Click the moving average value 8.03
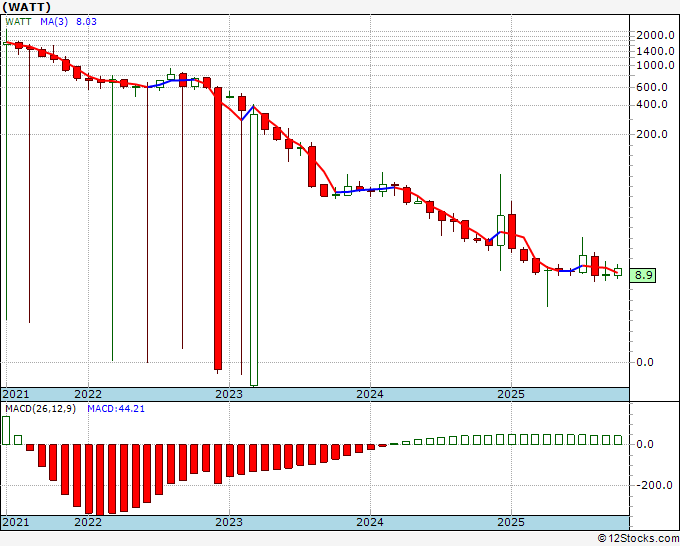This screenshot has height=546, width=680. [86, 22]
